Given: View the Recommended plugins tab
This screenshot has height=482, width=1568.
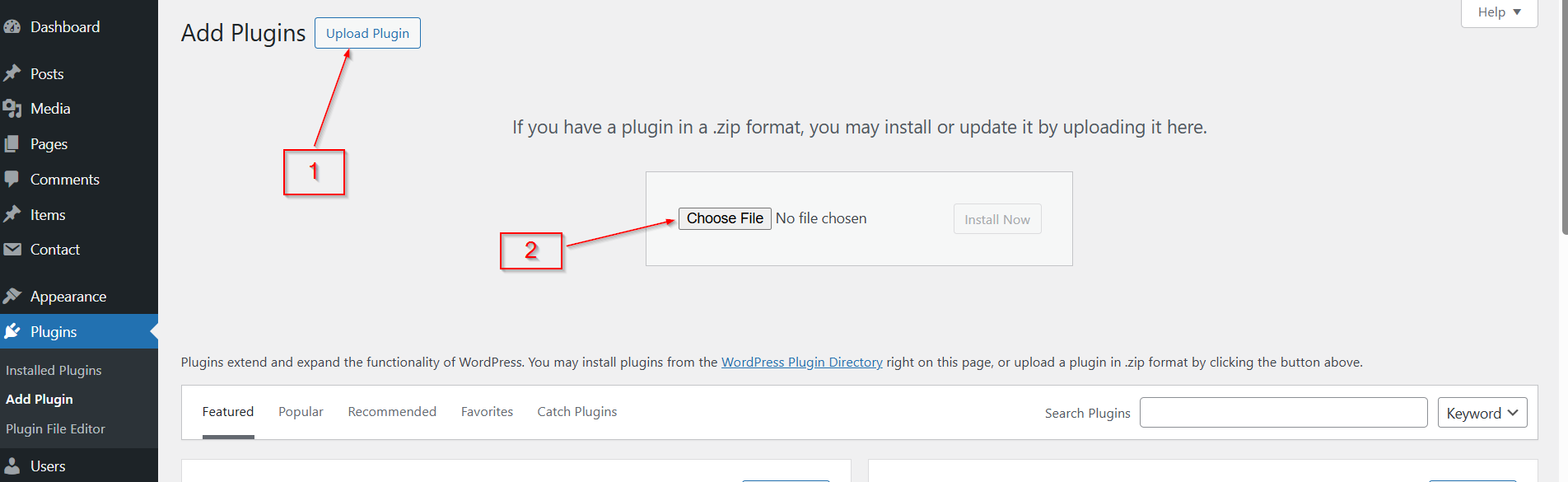Looking at the screenshot, I should (x=391, y=411).
